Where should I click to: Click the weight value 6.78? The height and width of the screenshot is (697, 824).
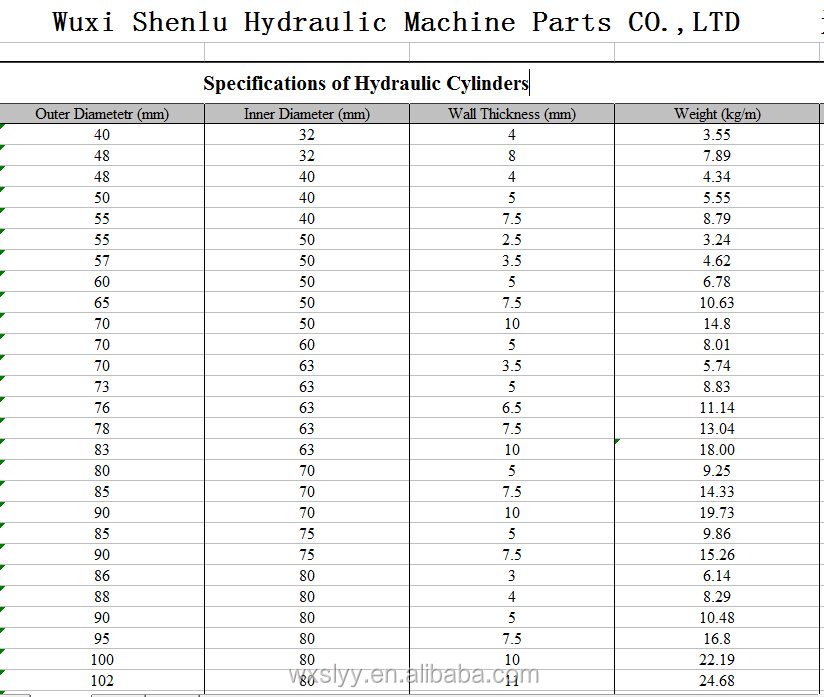717,282
